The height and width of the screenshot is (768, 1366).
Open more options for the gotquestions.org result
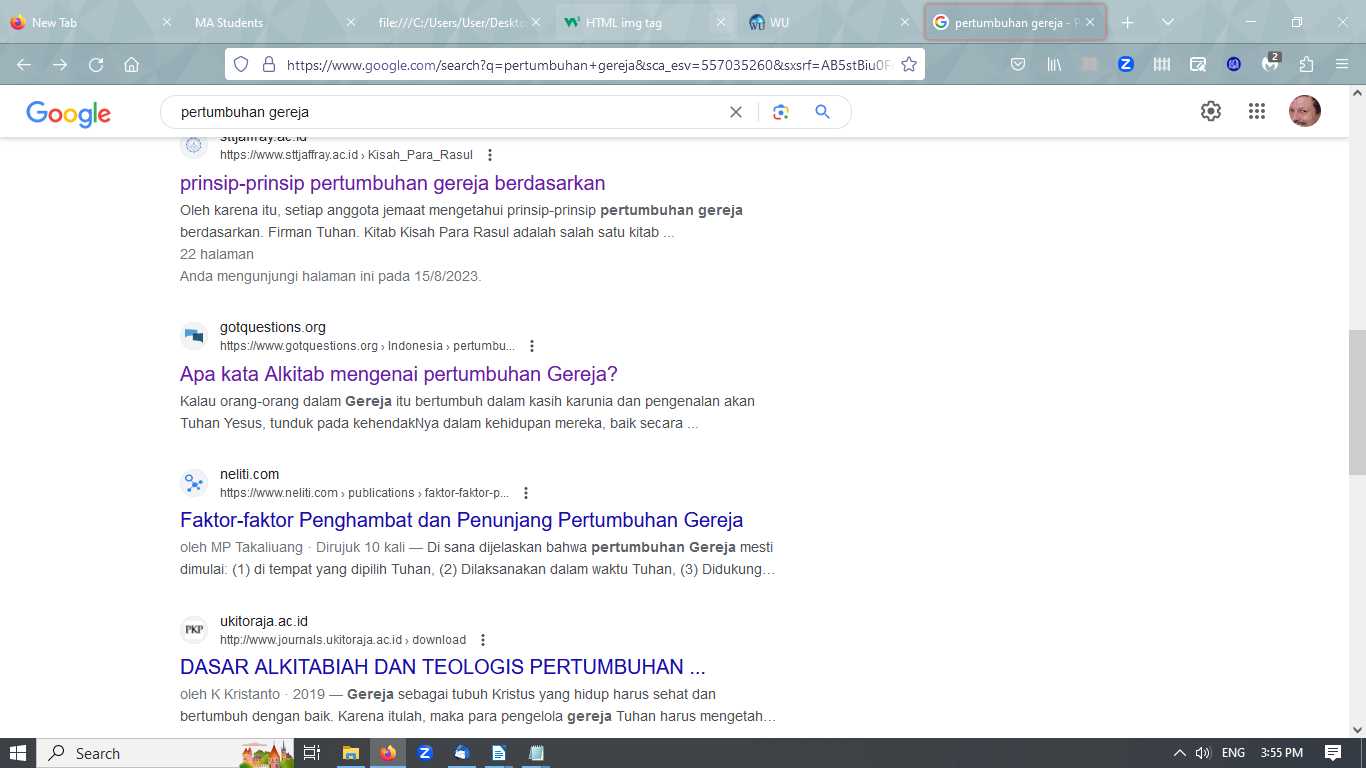(x=532, y=346)
